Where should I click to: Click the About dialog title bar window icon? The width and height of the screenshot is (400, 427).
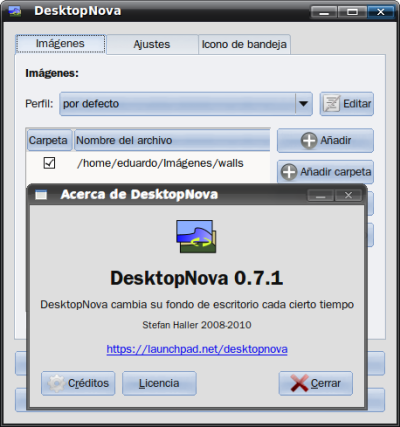click(x=41, y=195)
